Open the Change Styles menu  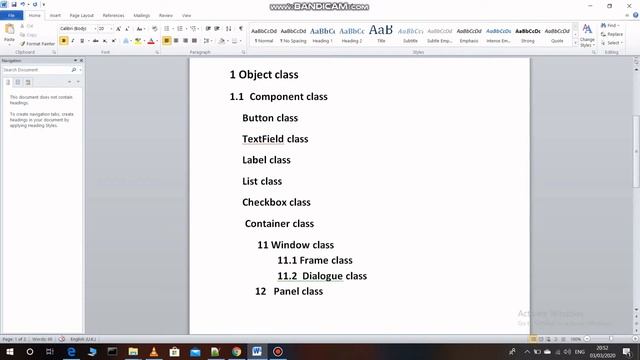click(x=587, y=36)
